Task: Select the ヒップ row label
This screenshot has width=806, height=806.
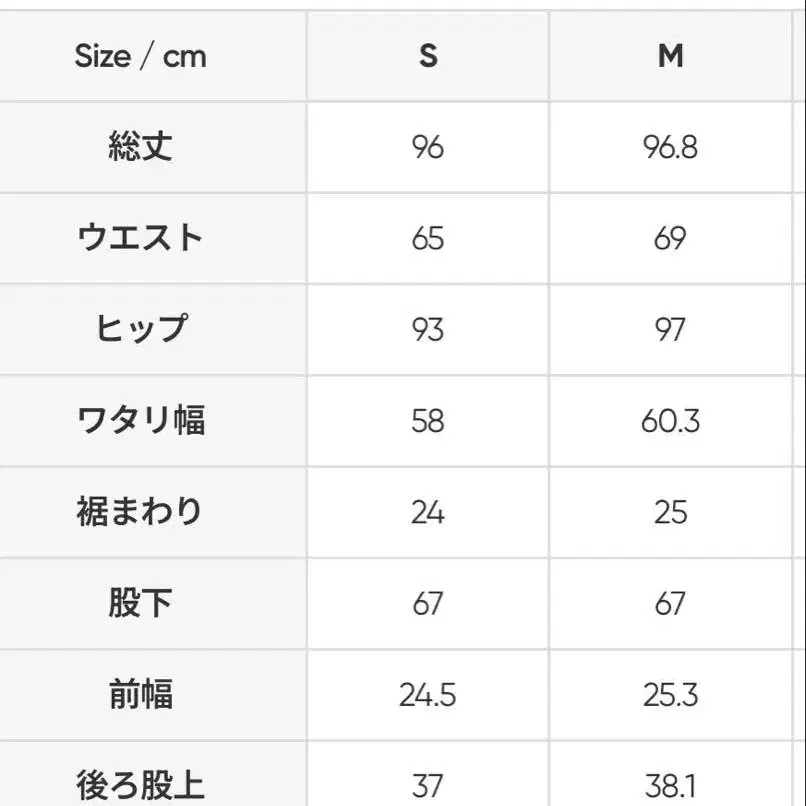Action: tap(140, 329)
